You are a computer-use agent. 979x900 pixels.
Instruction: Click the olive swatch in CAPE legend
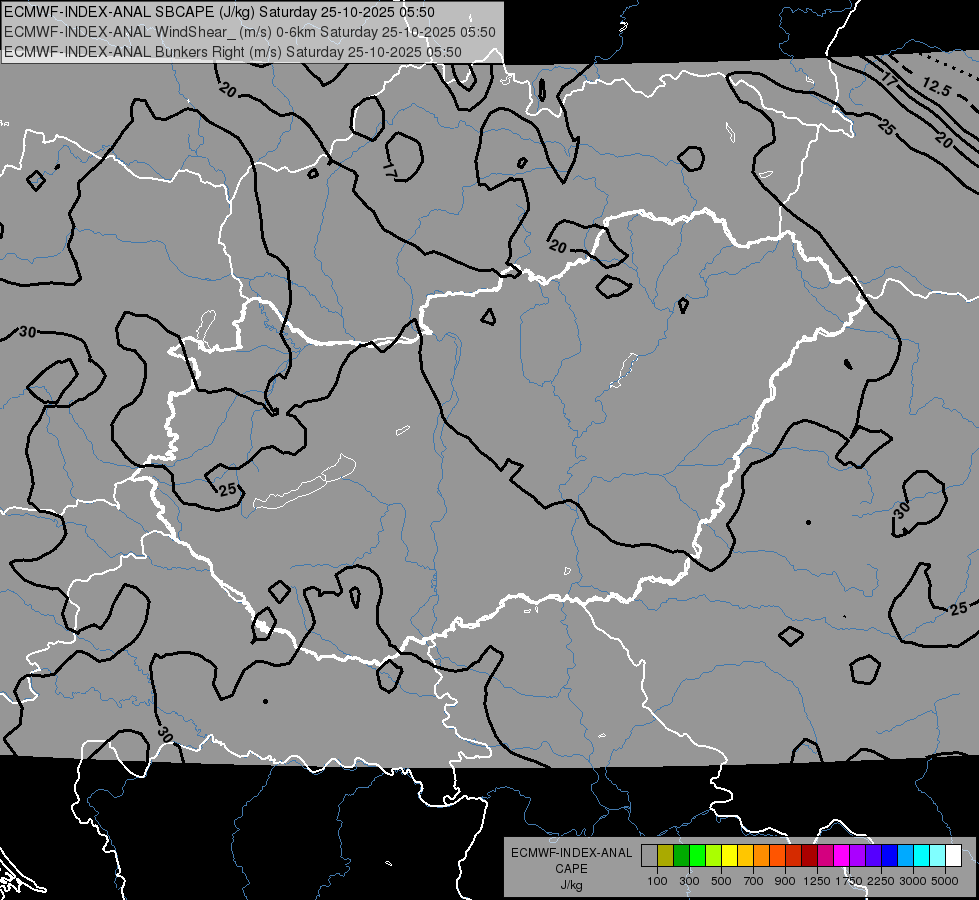tap(666, 856)
